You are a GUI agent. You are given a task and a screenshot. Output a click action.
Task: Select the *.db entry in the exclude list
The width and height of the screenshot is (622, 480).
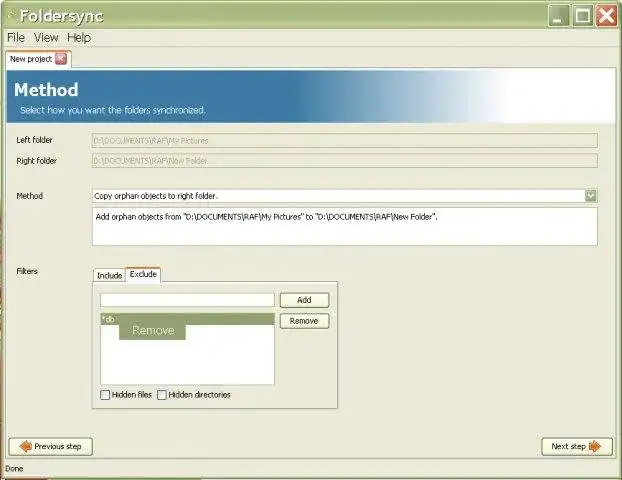point(187,319)
